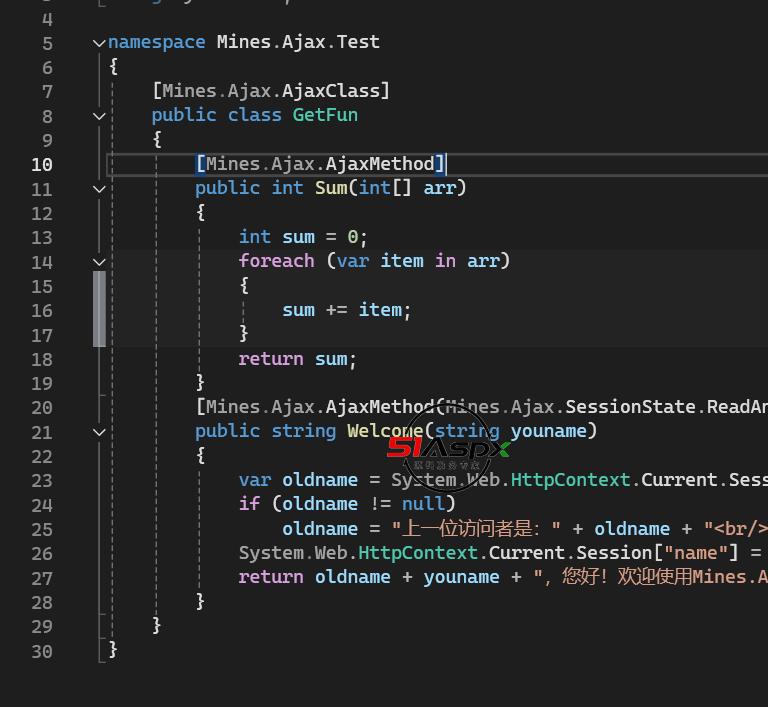
Task: Click the oldname variable in the if condition
Action: coord(320,504)
